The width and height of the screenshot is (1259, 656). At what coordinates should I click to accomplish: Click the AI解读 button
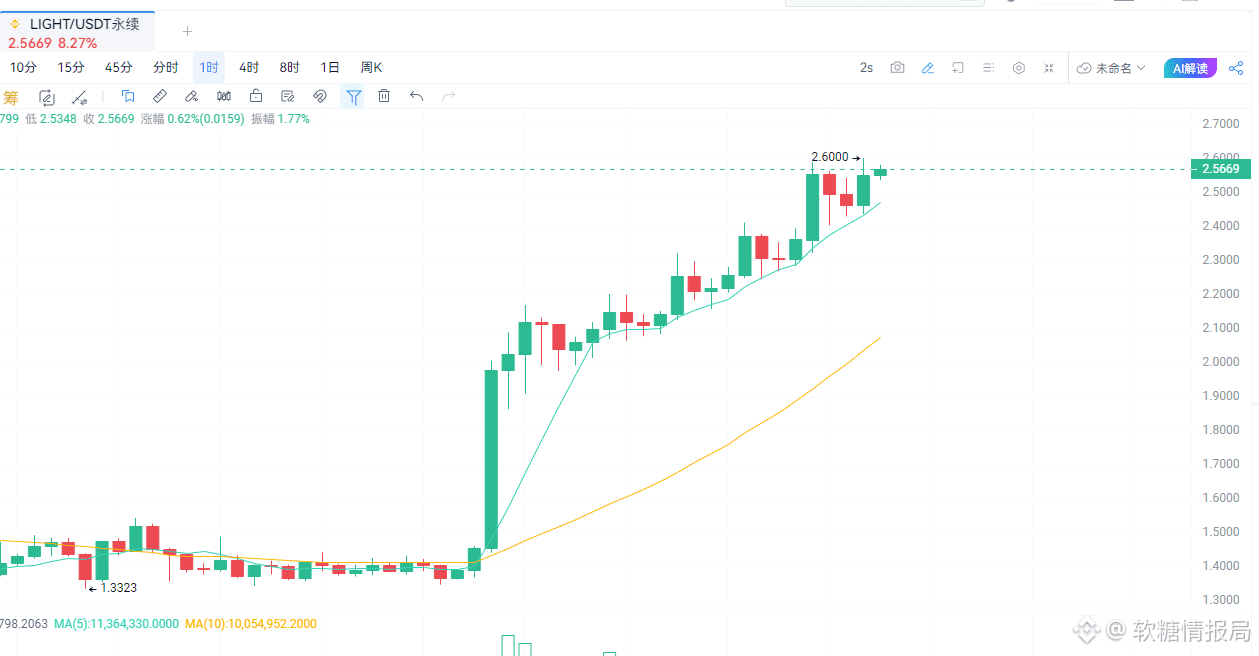1190,68
